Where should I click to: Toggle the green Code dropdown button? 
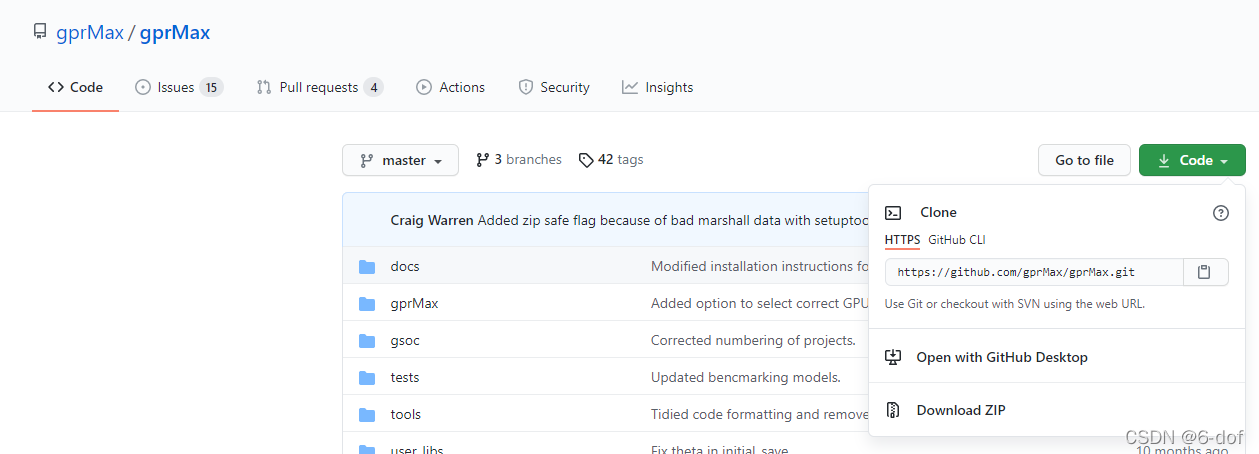coord(1192,160)
